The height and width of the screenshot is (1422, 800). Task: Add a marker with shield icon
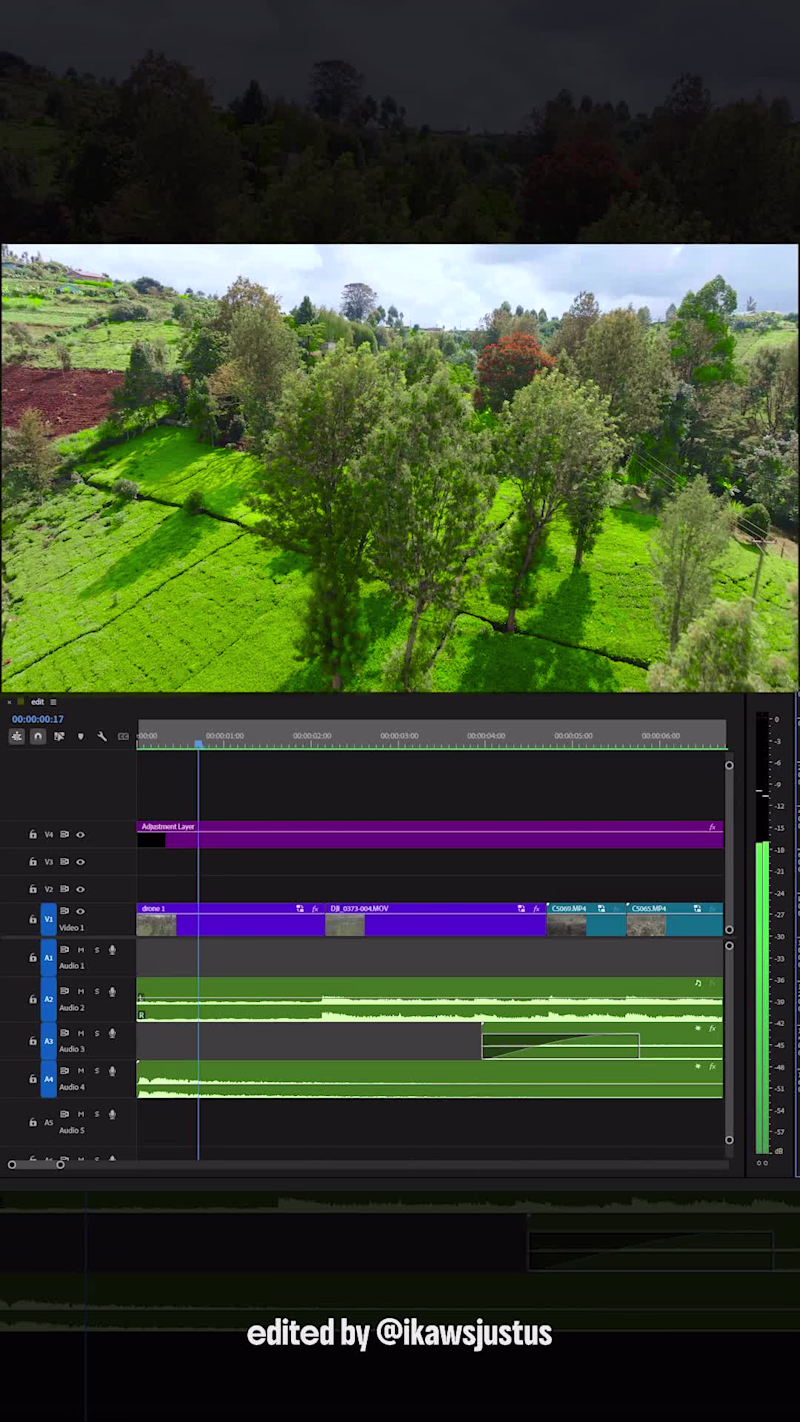pyautogui.click(x=81, y=736)
